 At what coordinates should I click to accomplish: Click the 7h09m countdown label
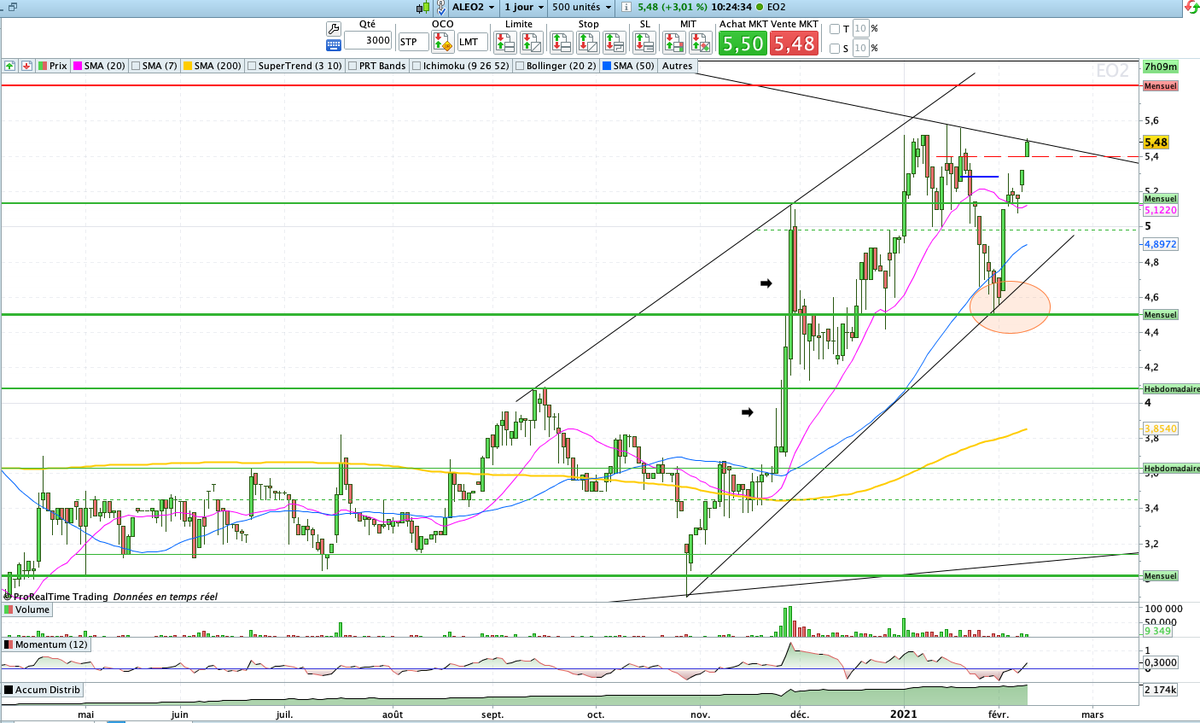[x=1159, y=66]
